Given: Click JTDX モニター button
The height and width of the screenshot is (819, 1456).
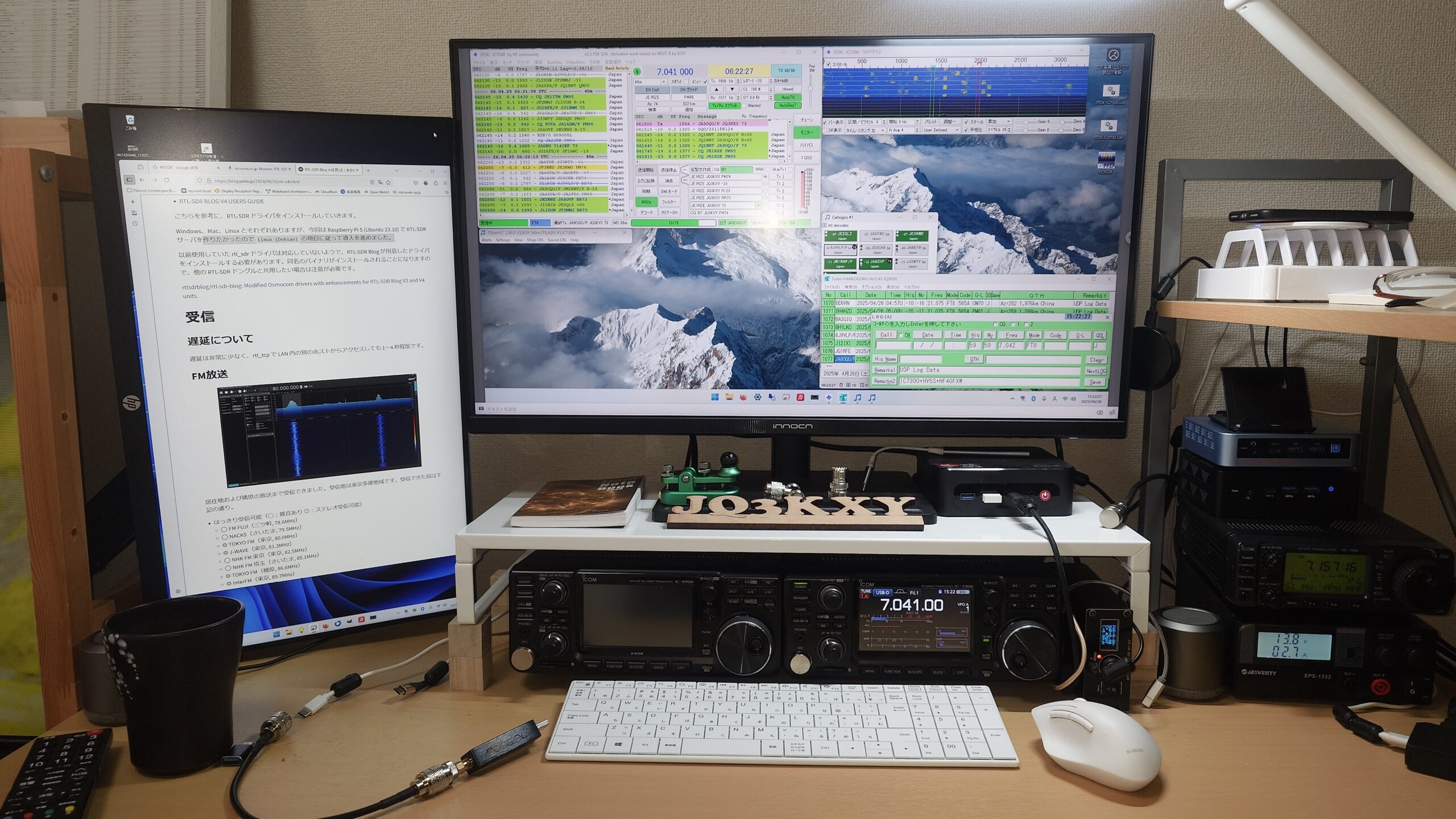Looking at the screenshot, I should coord(807,132).
